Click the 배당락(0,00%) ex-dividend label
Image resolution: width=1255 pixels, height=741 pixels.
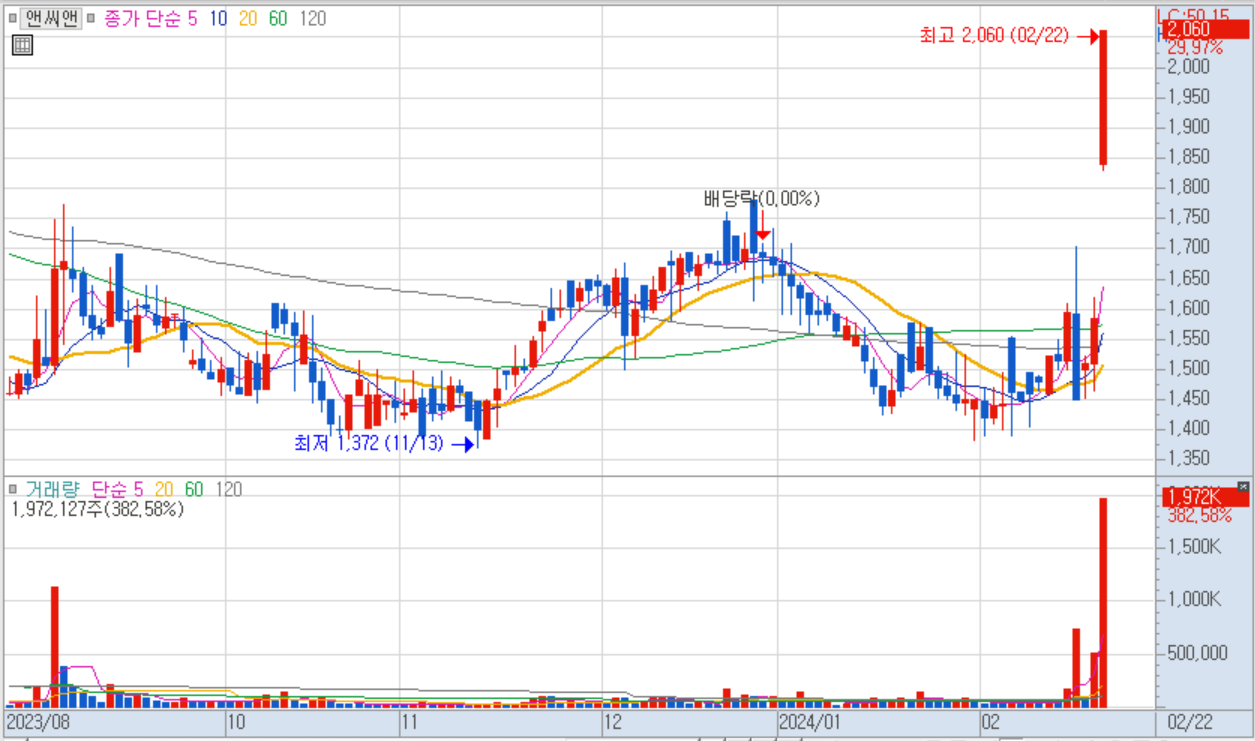(x=761, y=198)
